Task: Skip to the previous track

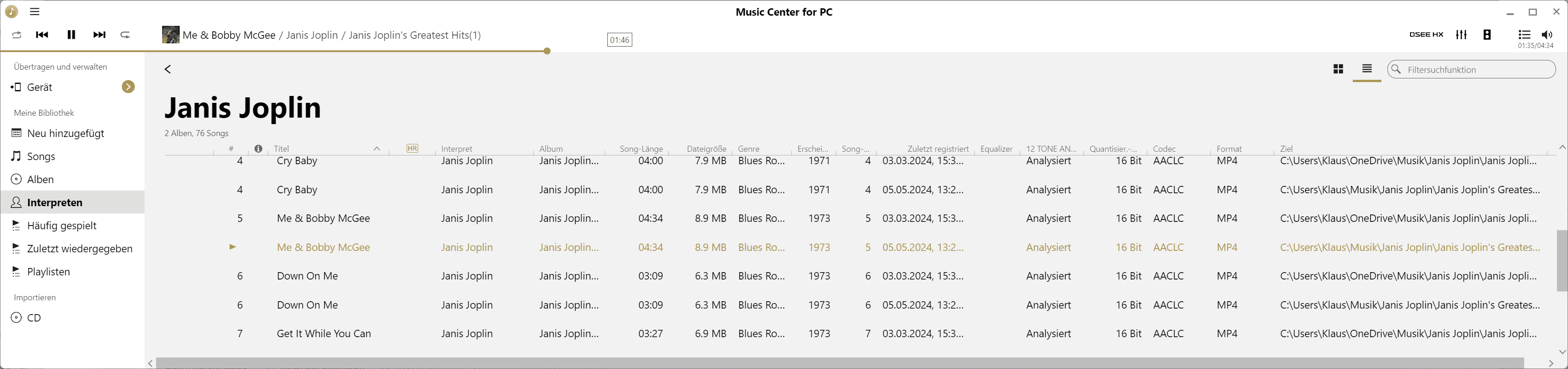Action: pos(42,35)
